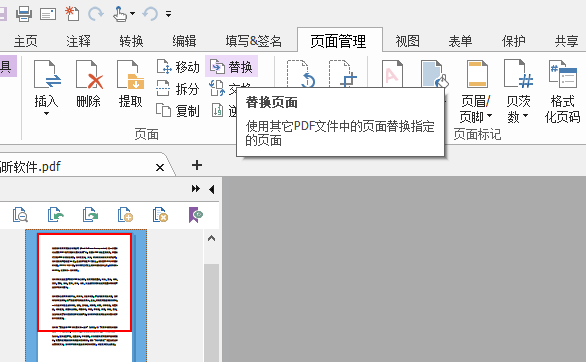Expand panel with double arrow button
586x362 pixels.
click(x=196, y=189)
